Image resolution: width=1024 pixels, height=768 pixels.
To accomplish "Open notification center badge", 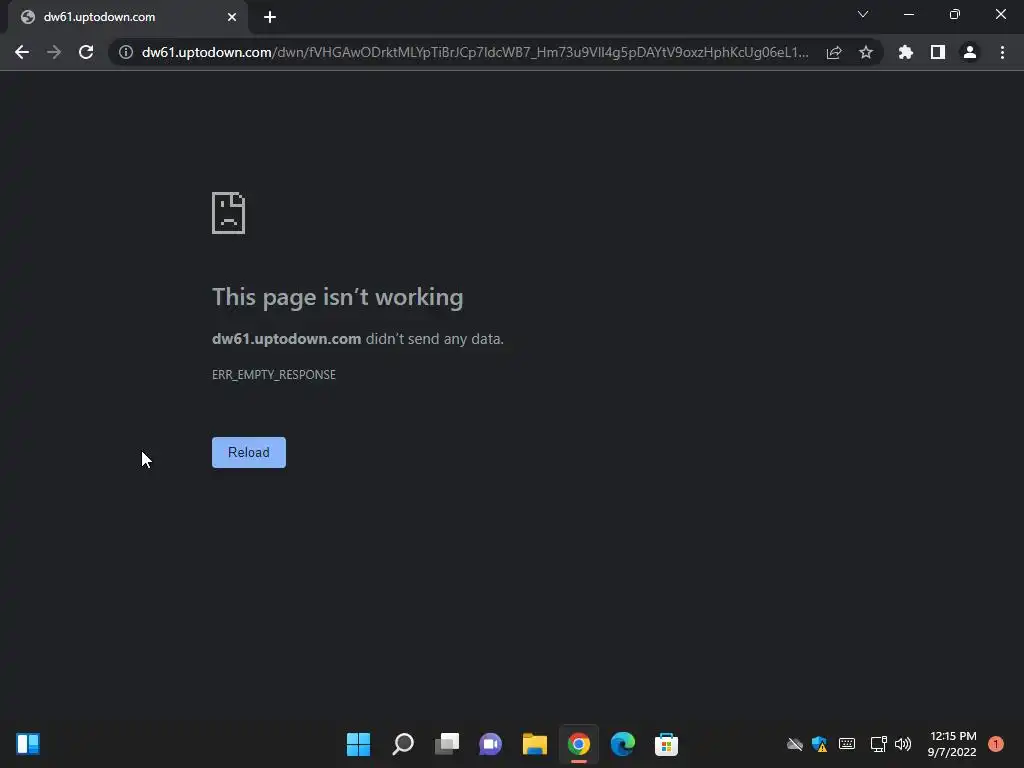I will [996, 744].
